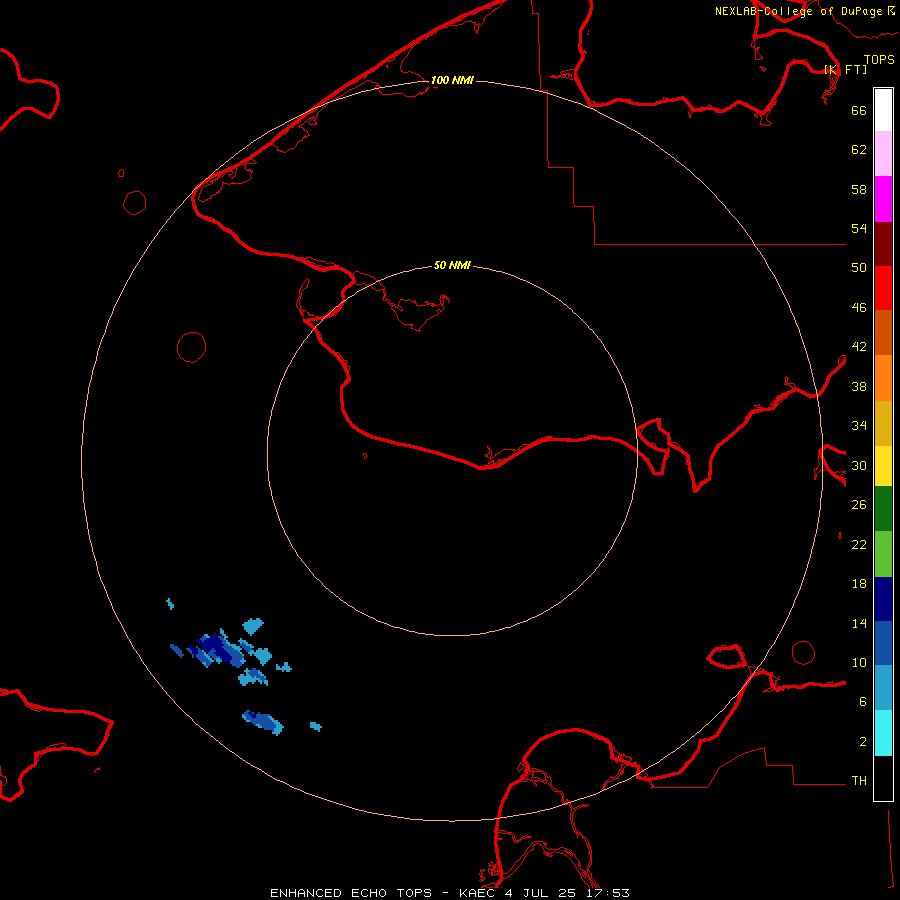Click the 38 legend value
This screenshot has width=900, height=900.
tap(859, 386)
